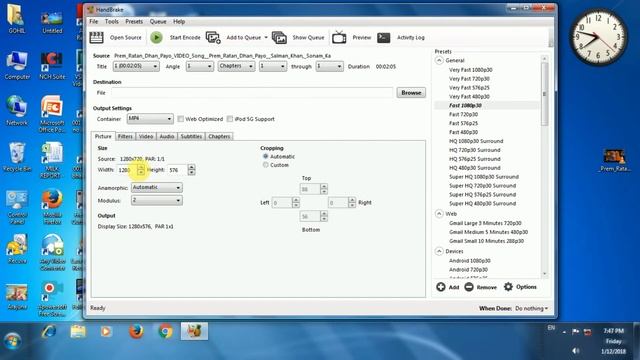
Task: Switch to the Chapters tab
Action: point(219,137)
